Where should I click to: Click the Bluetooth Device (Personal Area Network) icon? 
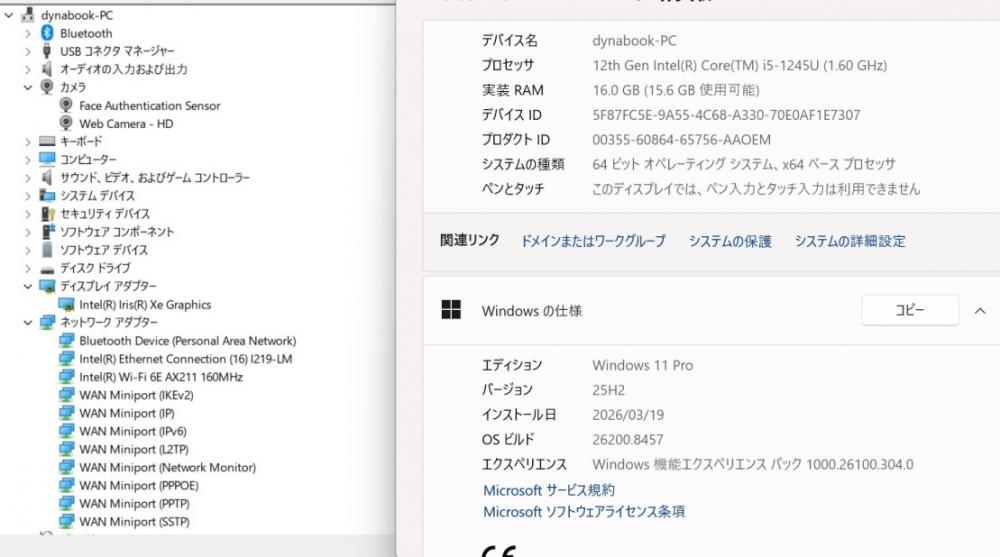(x=66, y=340)
